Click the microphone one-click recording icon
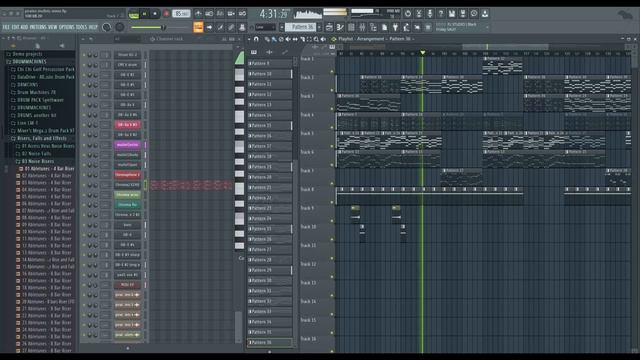640x360 pixels. [430, 14]
